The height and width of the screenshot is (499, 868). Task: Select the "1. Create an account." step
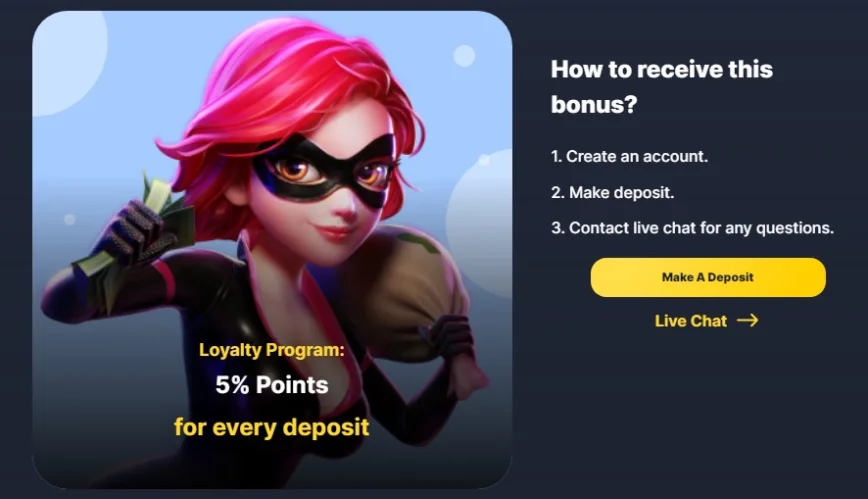[x=629, y=156]
